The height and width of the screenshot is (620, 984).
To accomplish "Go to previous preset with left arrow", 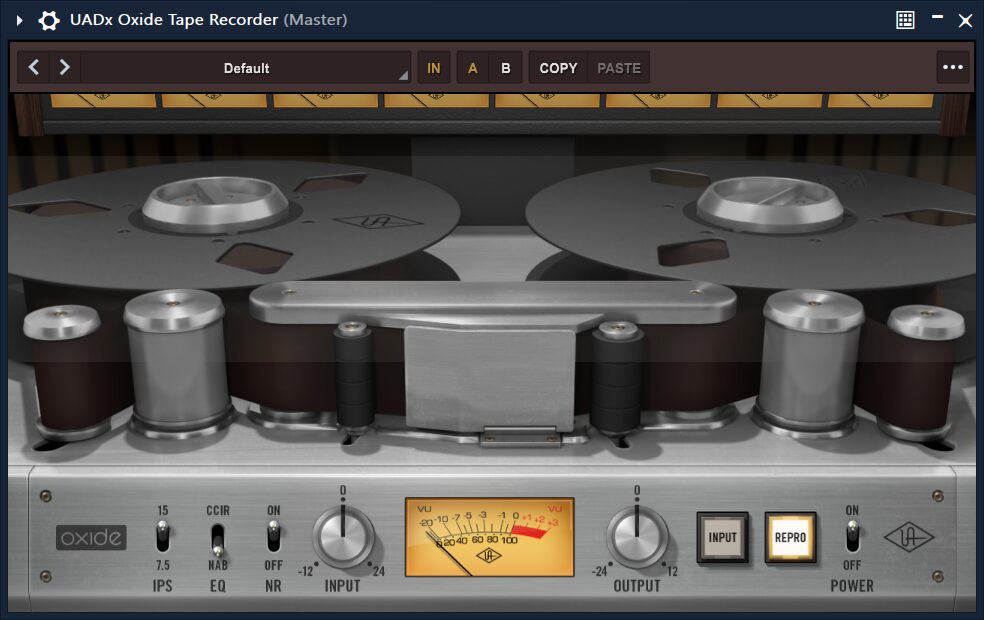I will (34, 68).
